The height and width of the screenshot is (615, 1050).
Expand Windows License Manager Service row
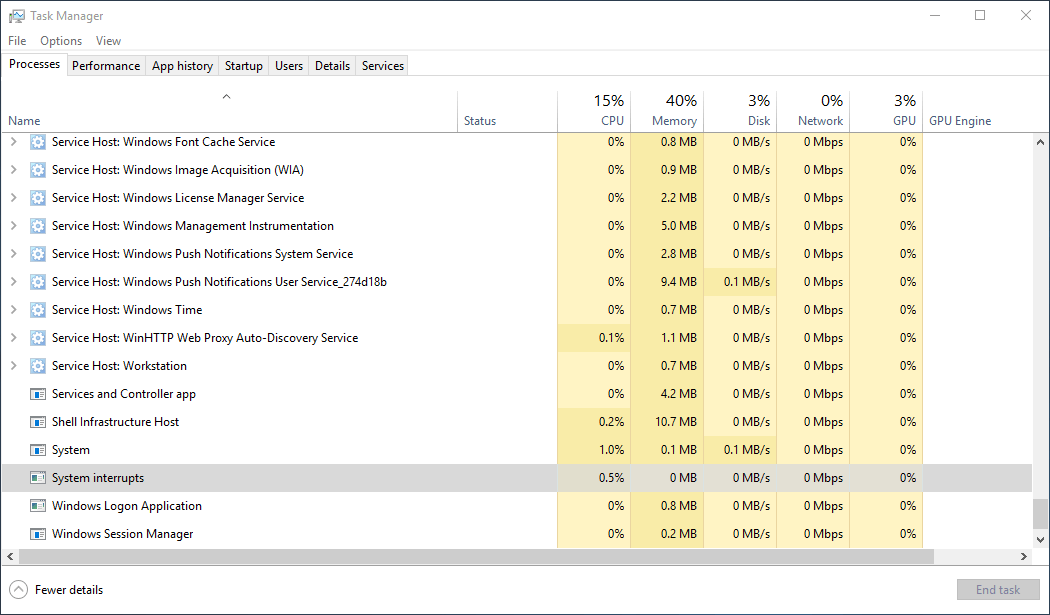[x=13, y=198]
